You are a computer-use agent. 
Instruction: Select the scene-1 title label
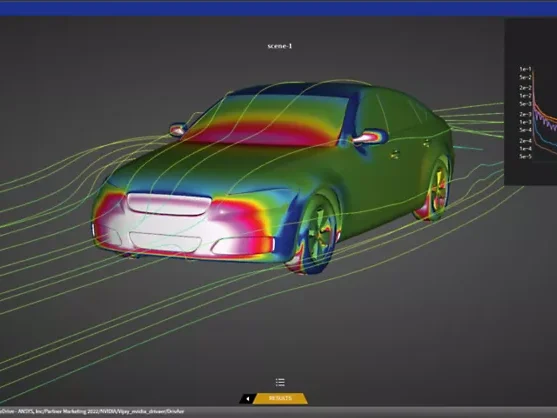(x=280, y=46)
